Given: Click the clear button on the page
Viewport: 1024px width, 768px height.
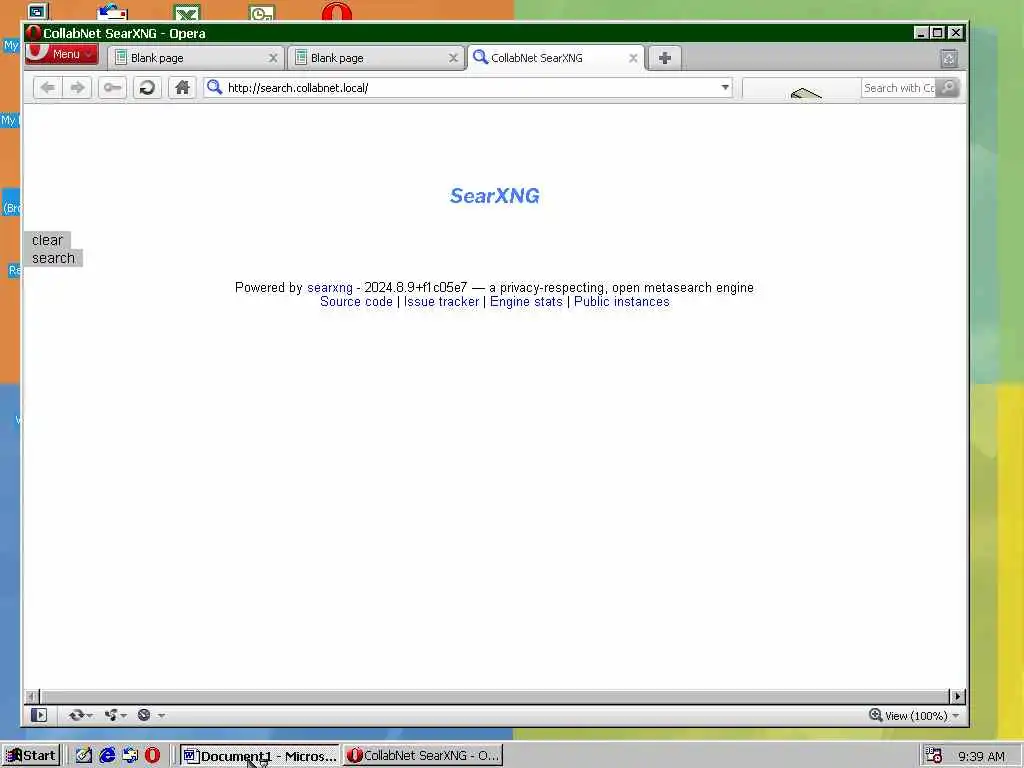Looking at the screenshot, I should pos(47,240).
